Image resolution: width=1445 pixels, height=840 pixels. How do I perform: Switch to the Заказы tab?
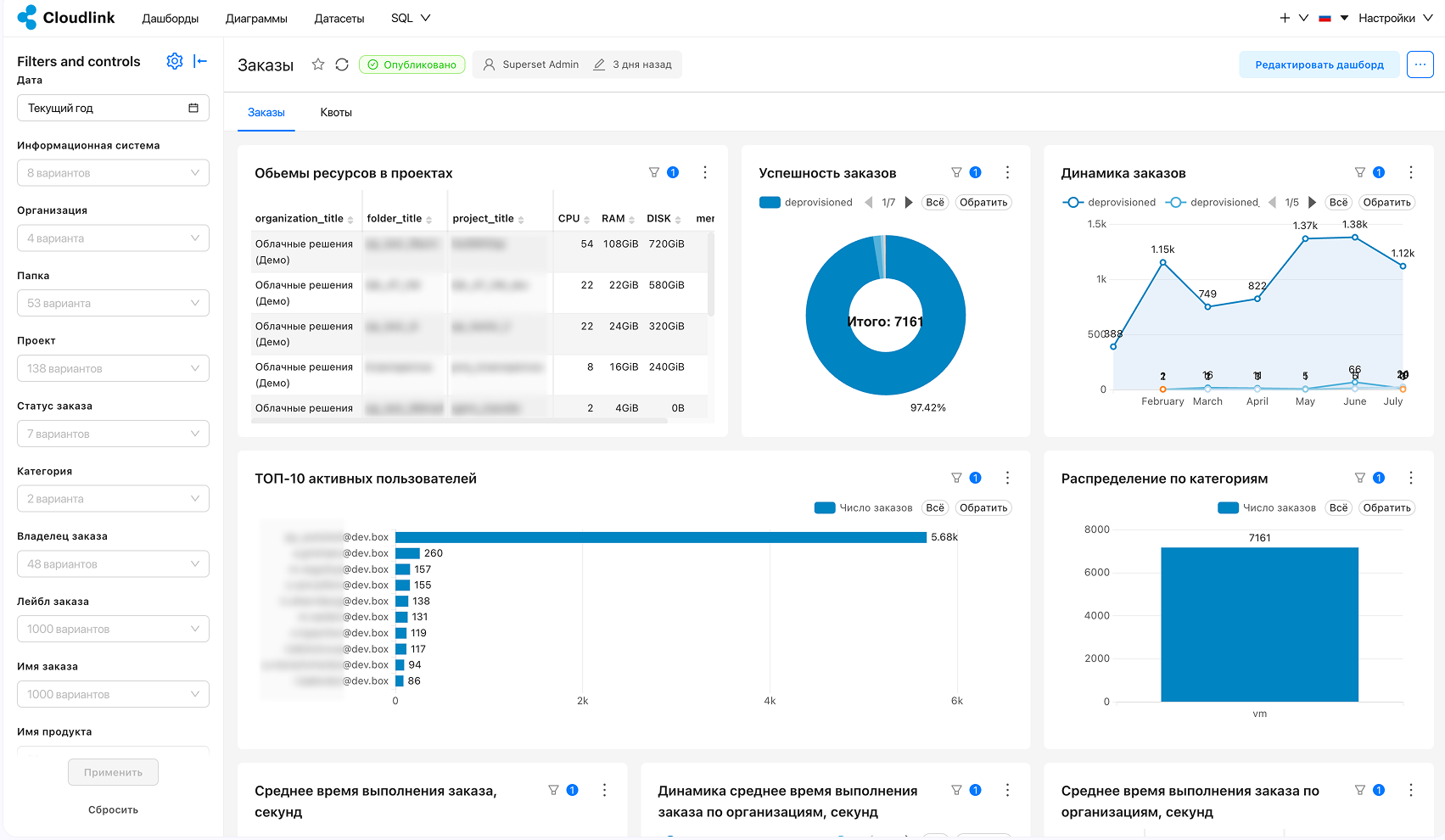266,112
